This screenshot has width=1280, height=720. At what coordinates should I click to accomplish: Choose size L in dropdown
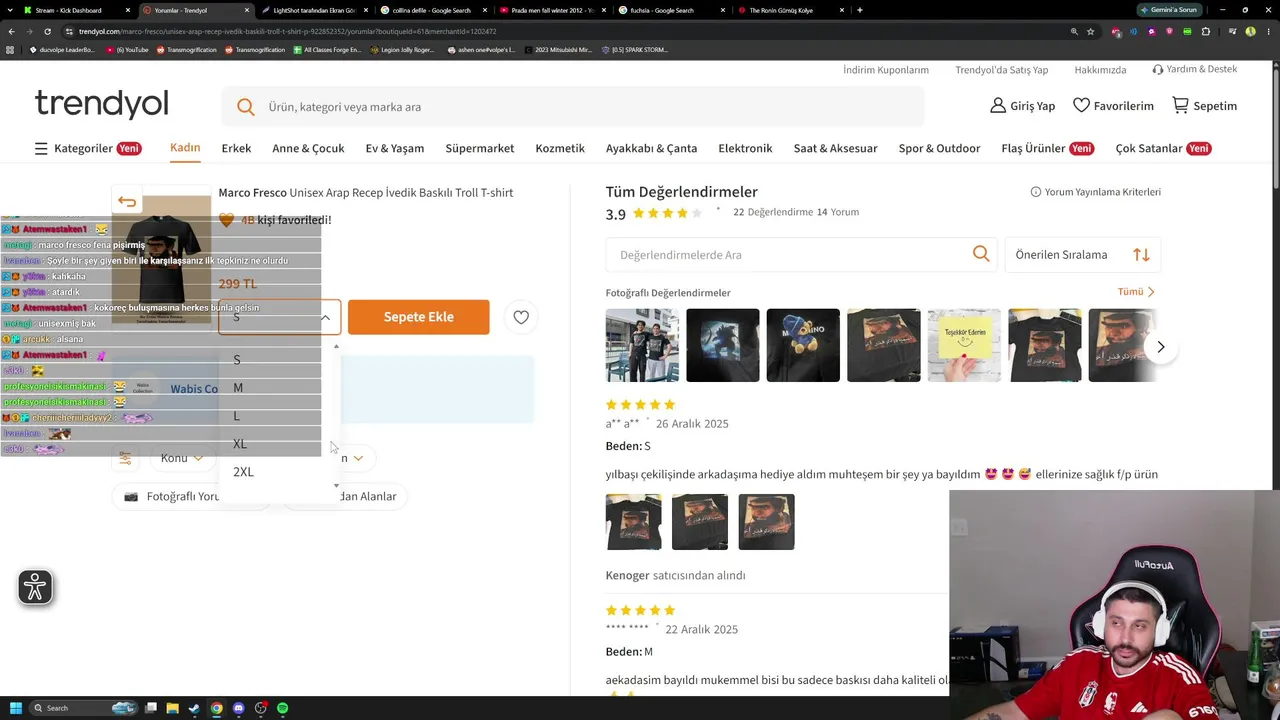[278, 416]
